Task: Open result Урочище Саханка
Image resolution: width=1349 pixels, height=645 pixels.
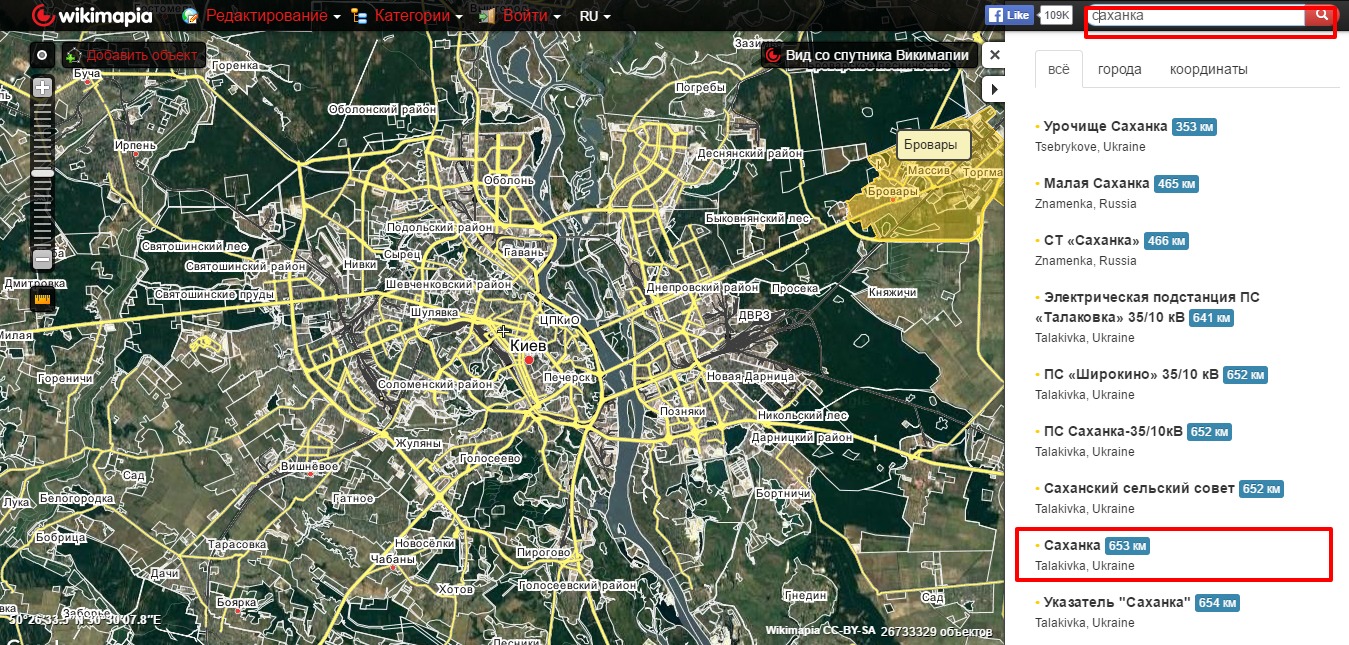Action: 1105,127
